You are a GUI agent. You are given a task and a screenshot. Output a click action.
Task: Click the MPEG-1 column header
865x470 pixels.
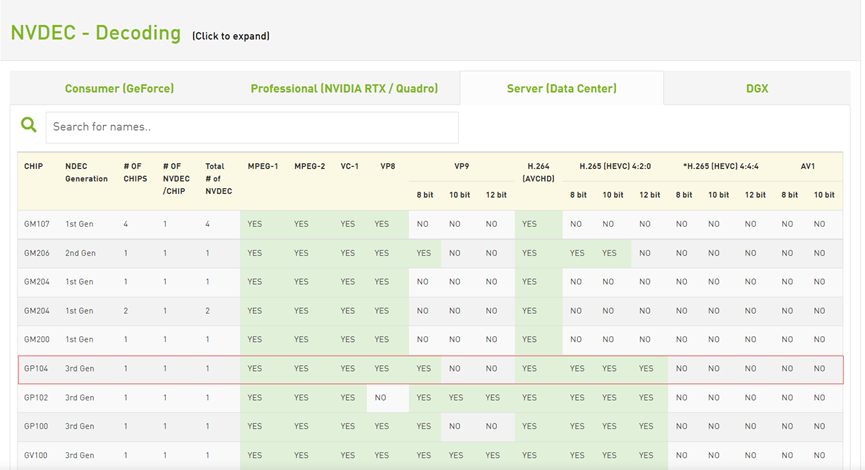263,166
